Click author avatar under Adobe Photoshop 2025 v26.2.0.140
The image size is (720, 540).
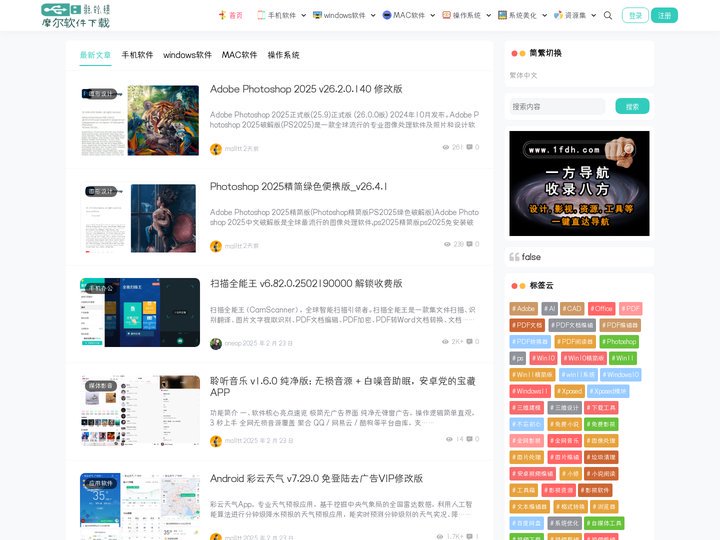click(216, 149)
